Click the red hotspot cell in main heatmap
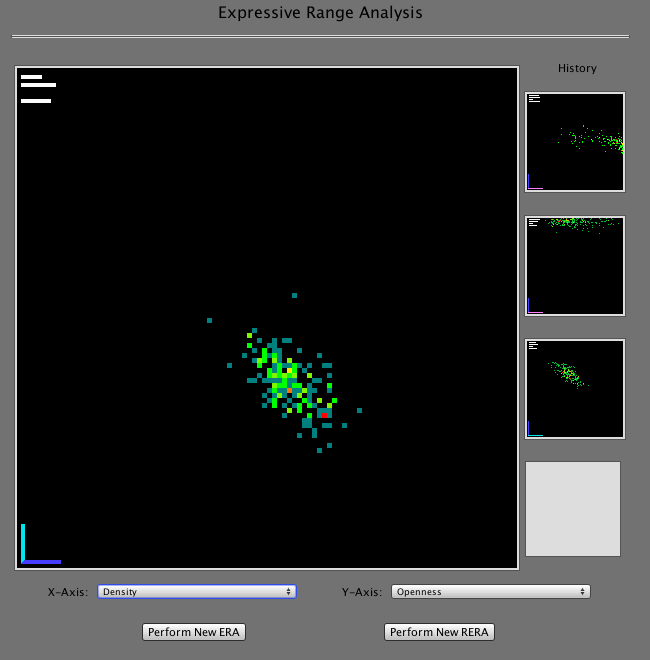Viewport: 650px width, 660px height. (x=324, y=415)
